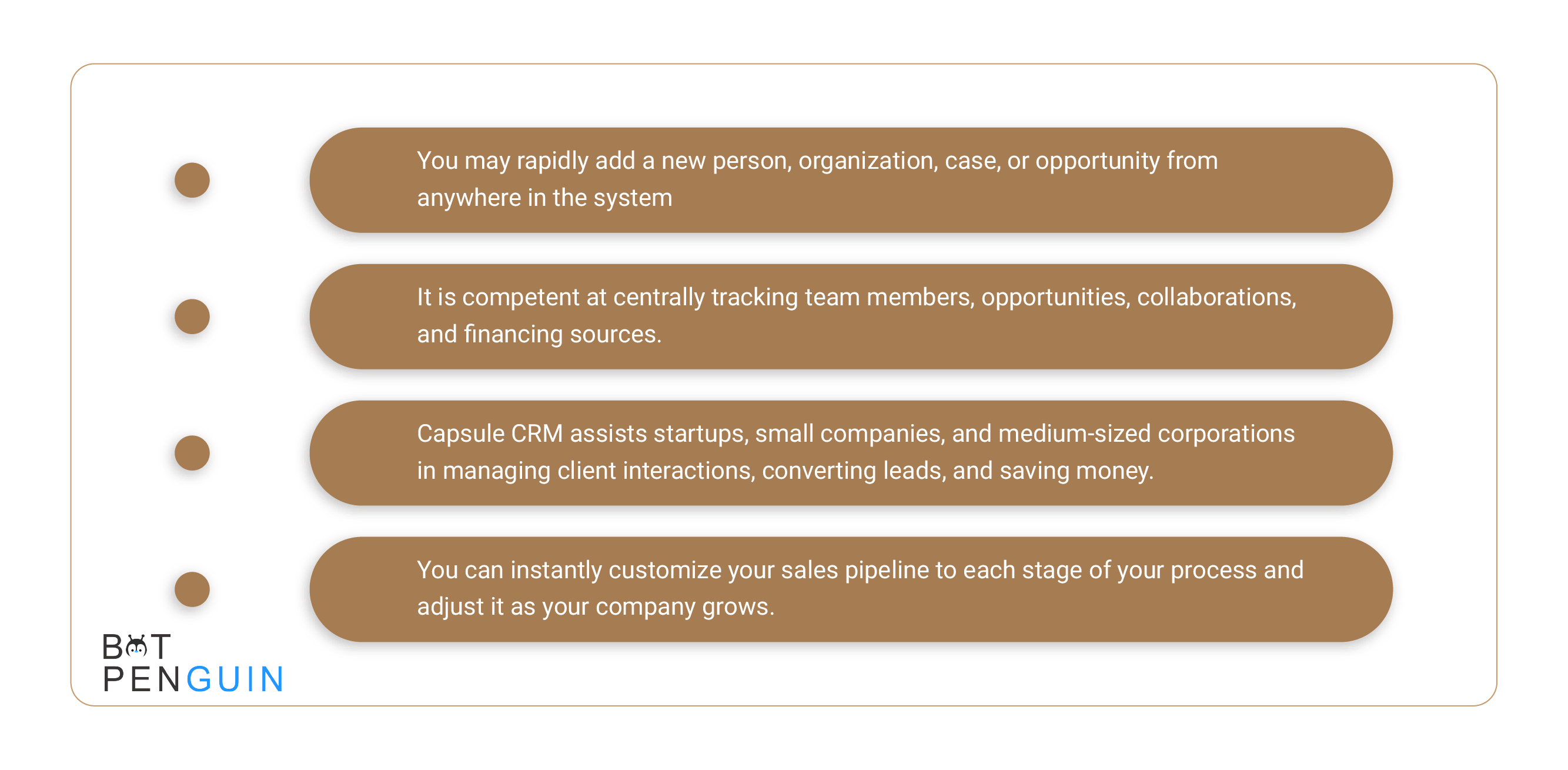
Task: Click the word 'collaborations,' in the second pill
Action: pos(1216,298)
